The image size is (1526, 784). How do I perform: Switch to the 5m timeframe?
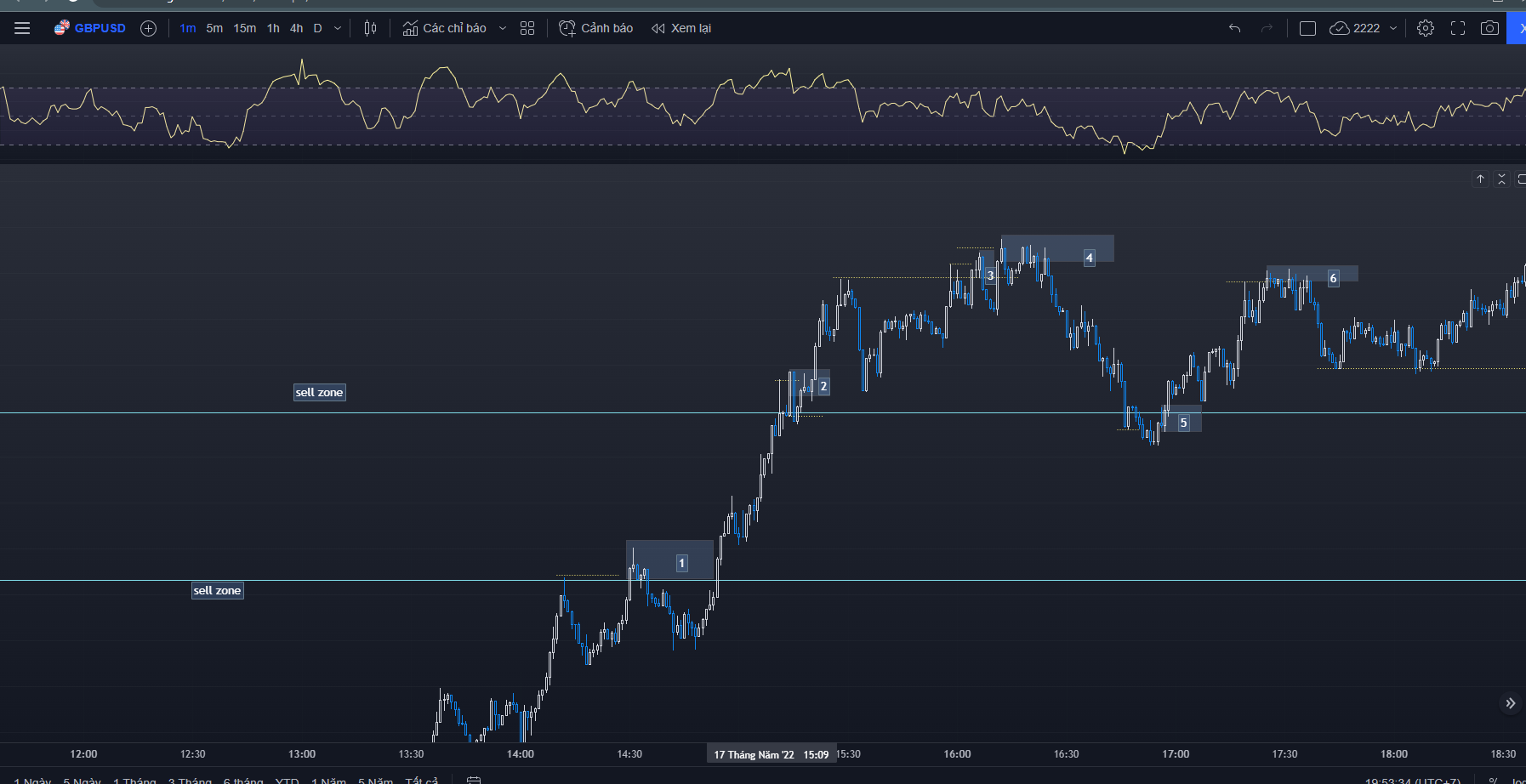coord(214,28)
